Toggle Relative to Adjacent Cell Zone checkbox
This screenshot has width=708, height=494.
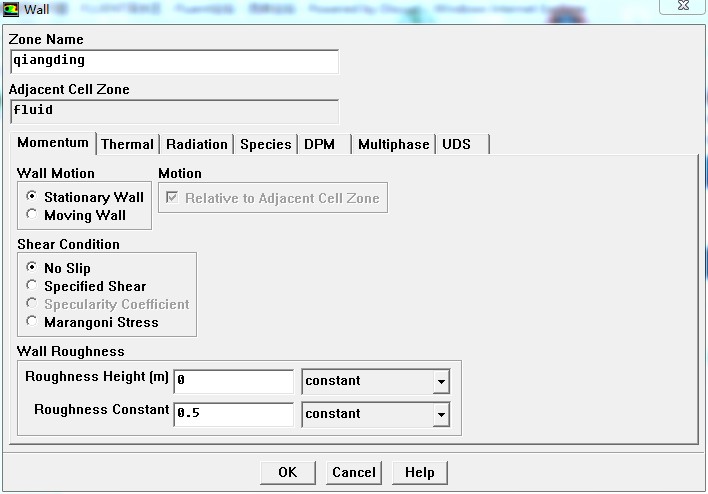[x=171, y=198]
